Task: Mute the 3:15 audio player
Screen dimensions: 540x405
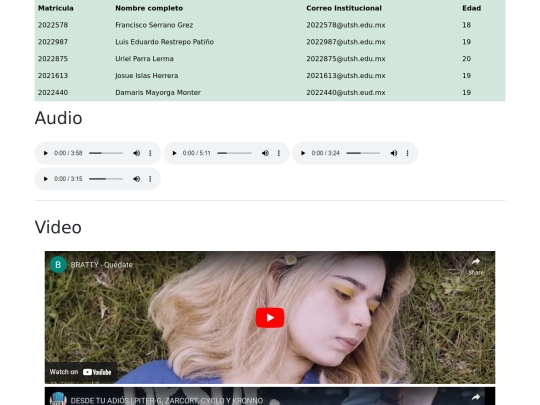Action: pos(136,179)
